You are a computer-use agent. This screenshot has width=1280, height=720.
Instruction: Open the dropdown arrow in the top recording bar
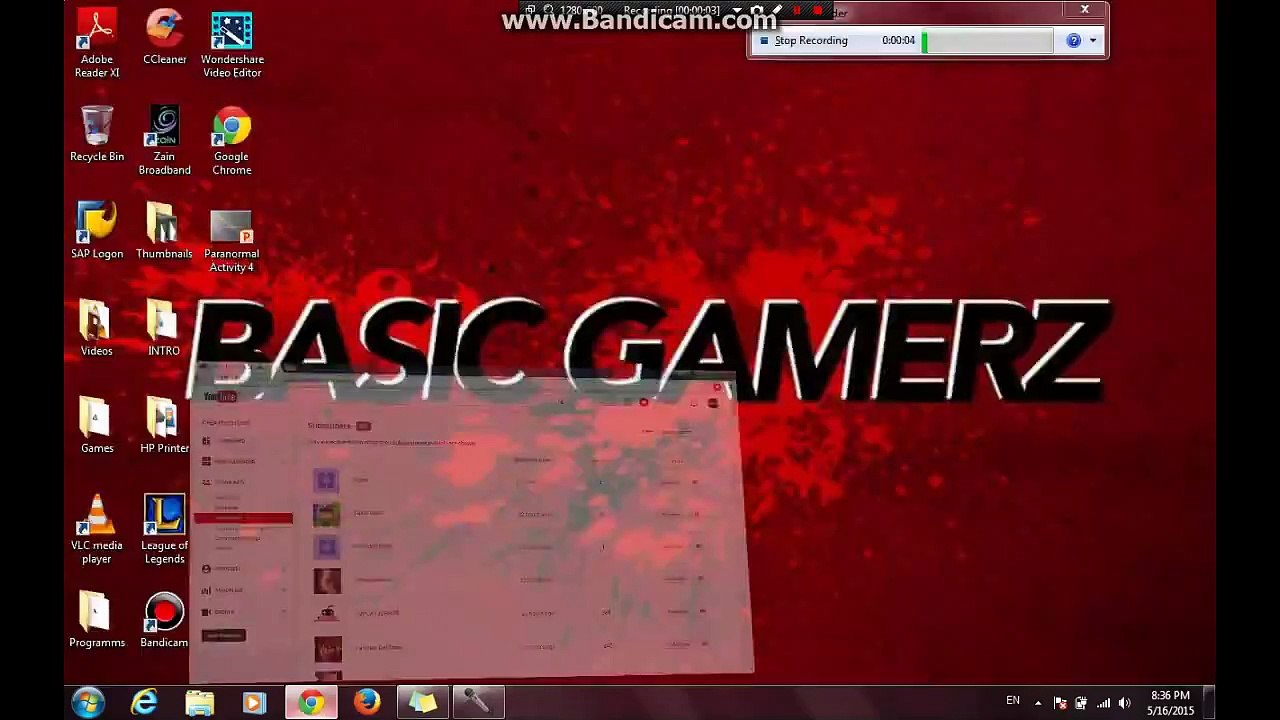point(738,11)
